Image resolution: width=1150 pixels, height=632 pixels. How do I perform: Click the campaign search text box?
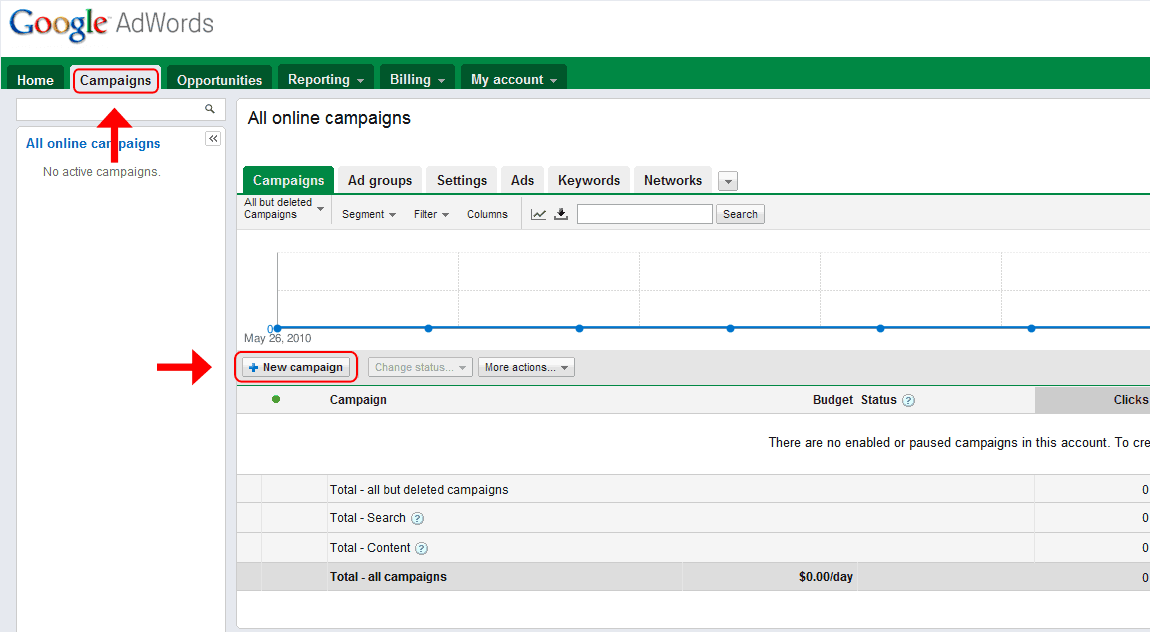(645, 214)
